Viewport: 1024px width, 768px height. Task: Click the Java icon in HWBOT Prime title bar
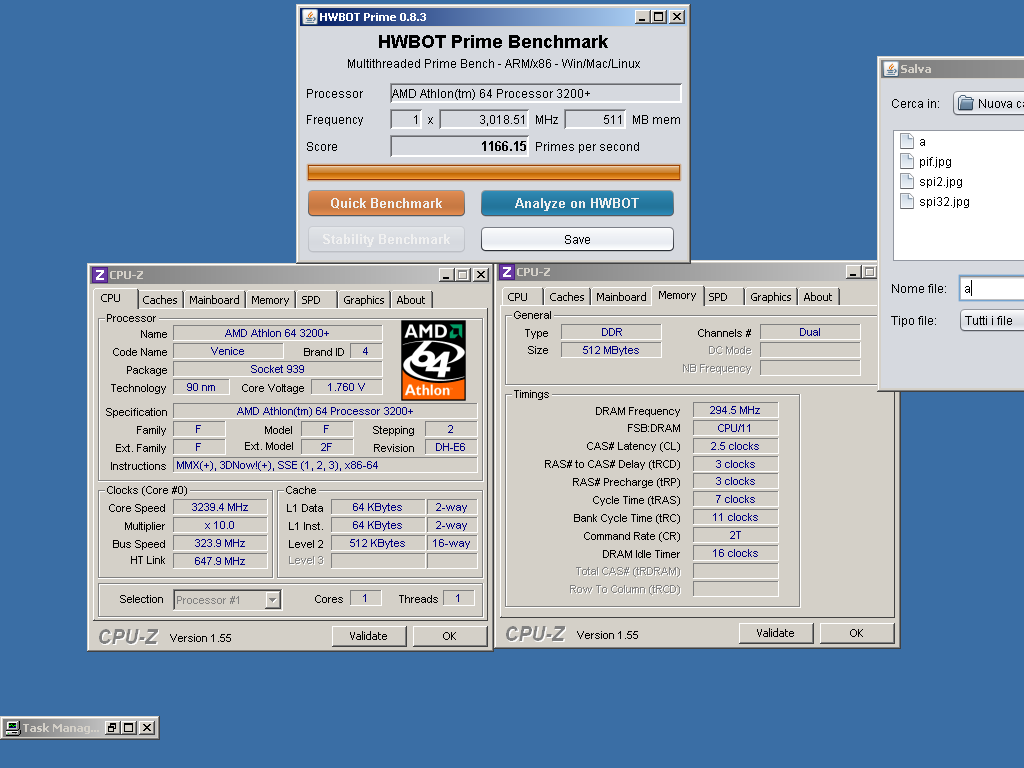click(310, 17)
